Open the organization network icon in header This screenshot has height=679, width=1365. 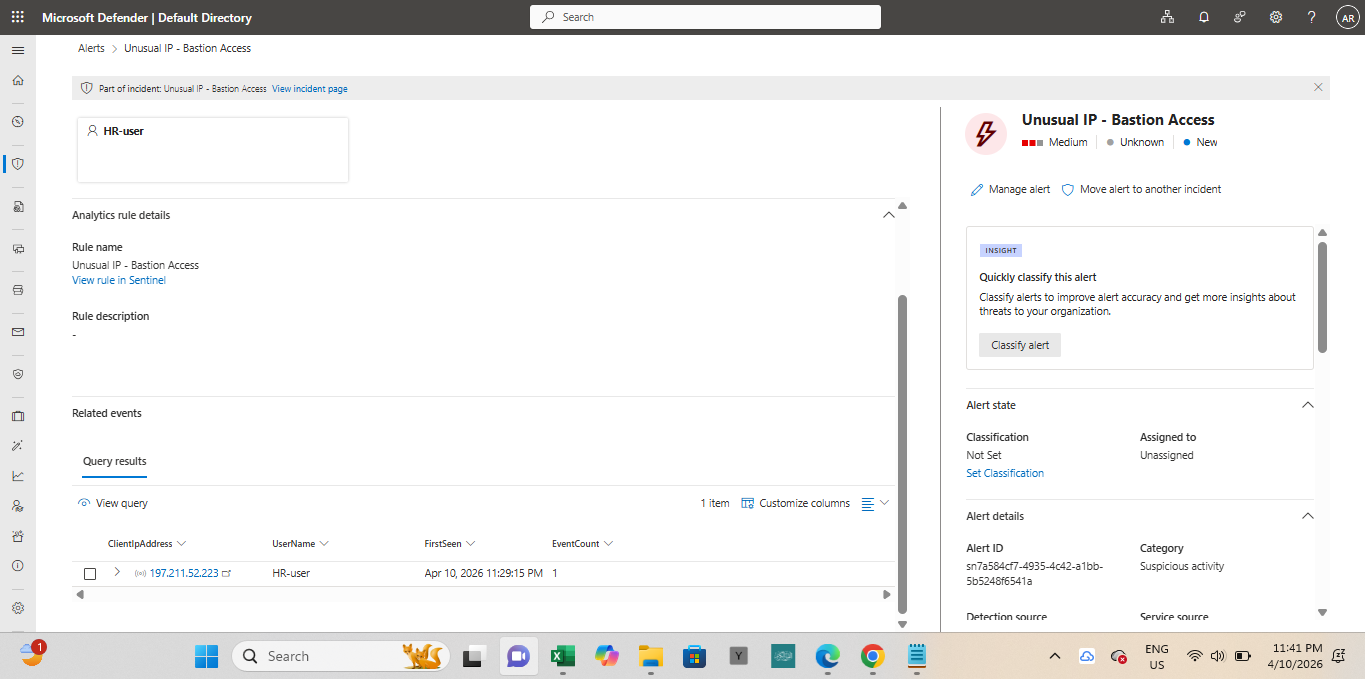[1166, 17]
